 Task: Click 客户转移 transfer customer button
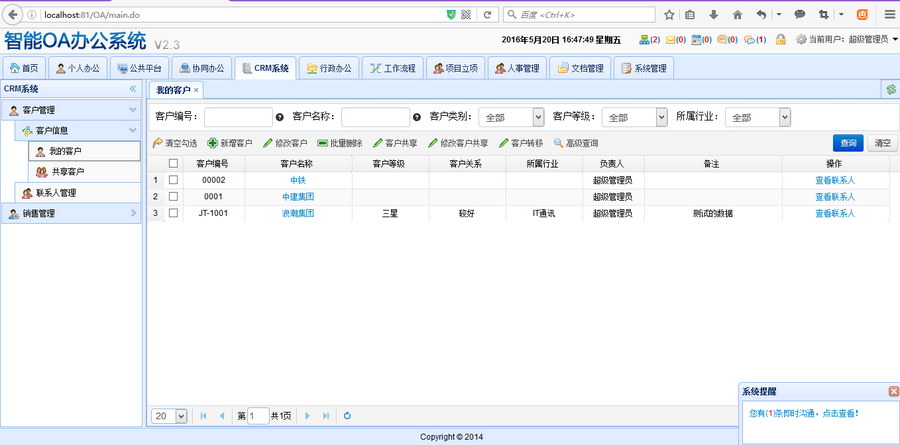pos(521,143)
